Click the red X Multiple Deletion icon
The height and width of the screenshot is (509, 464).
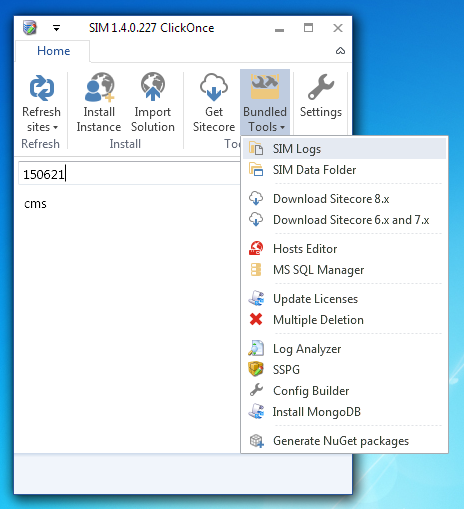point(256,319)
